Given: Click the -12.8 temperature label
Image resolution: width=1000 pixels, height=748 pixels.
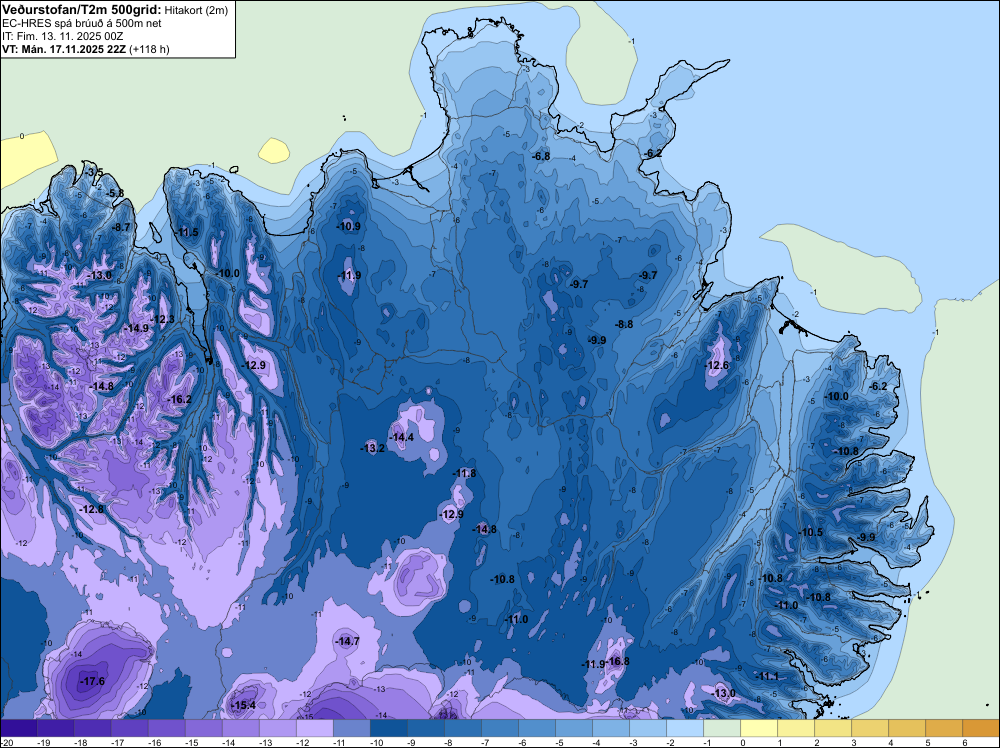Looking at the screenshot, I should click(92, 510).
